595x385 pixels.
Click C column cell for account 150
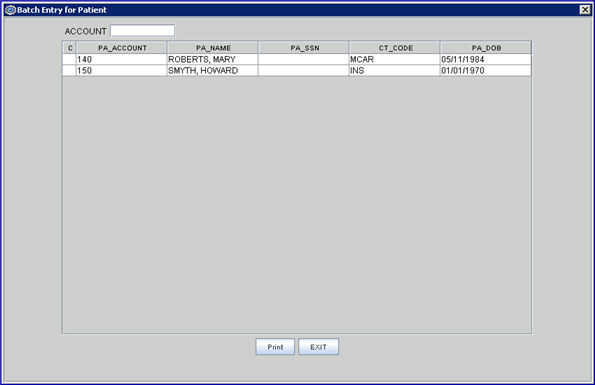coord(70,71)
